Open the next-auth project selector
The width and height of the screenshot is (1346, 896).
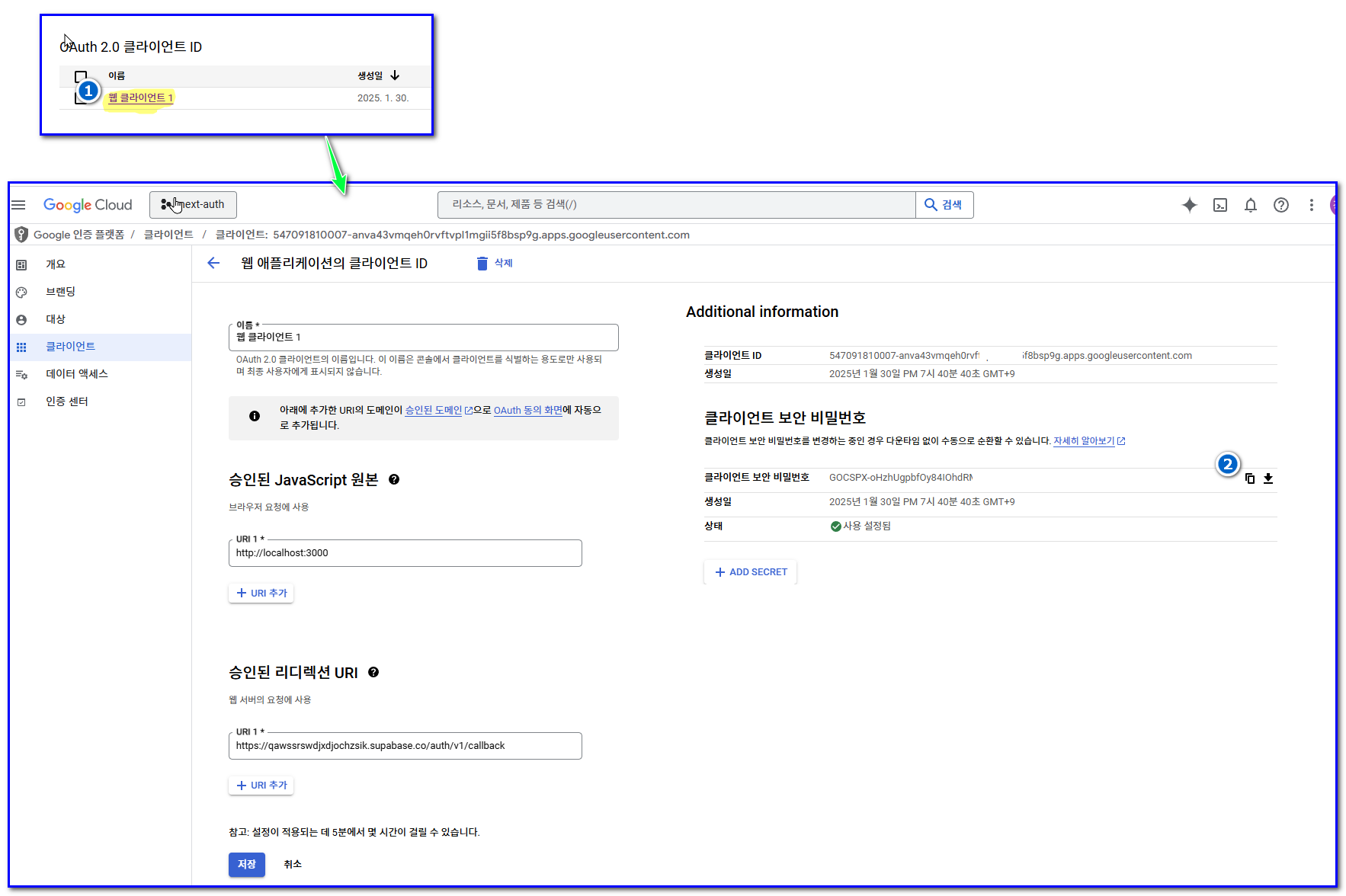193,205
